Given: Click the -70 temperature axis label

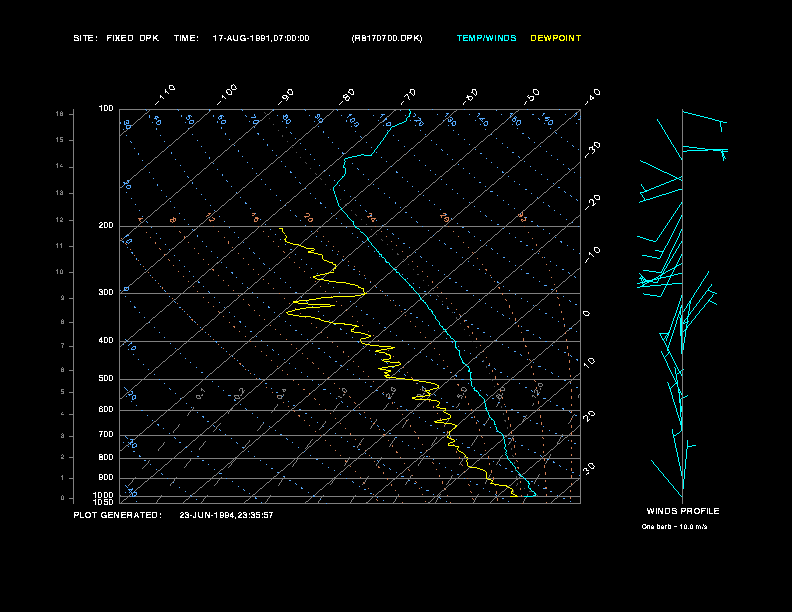Looking at the screenshot, I should click(408, 97).
